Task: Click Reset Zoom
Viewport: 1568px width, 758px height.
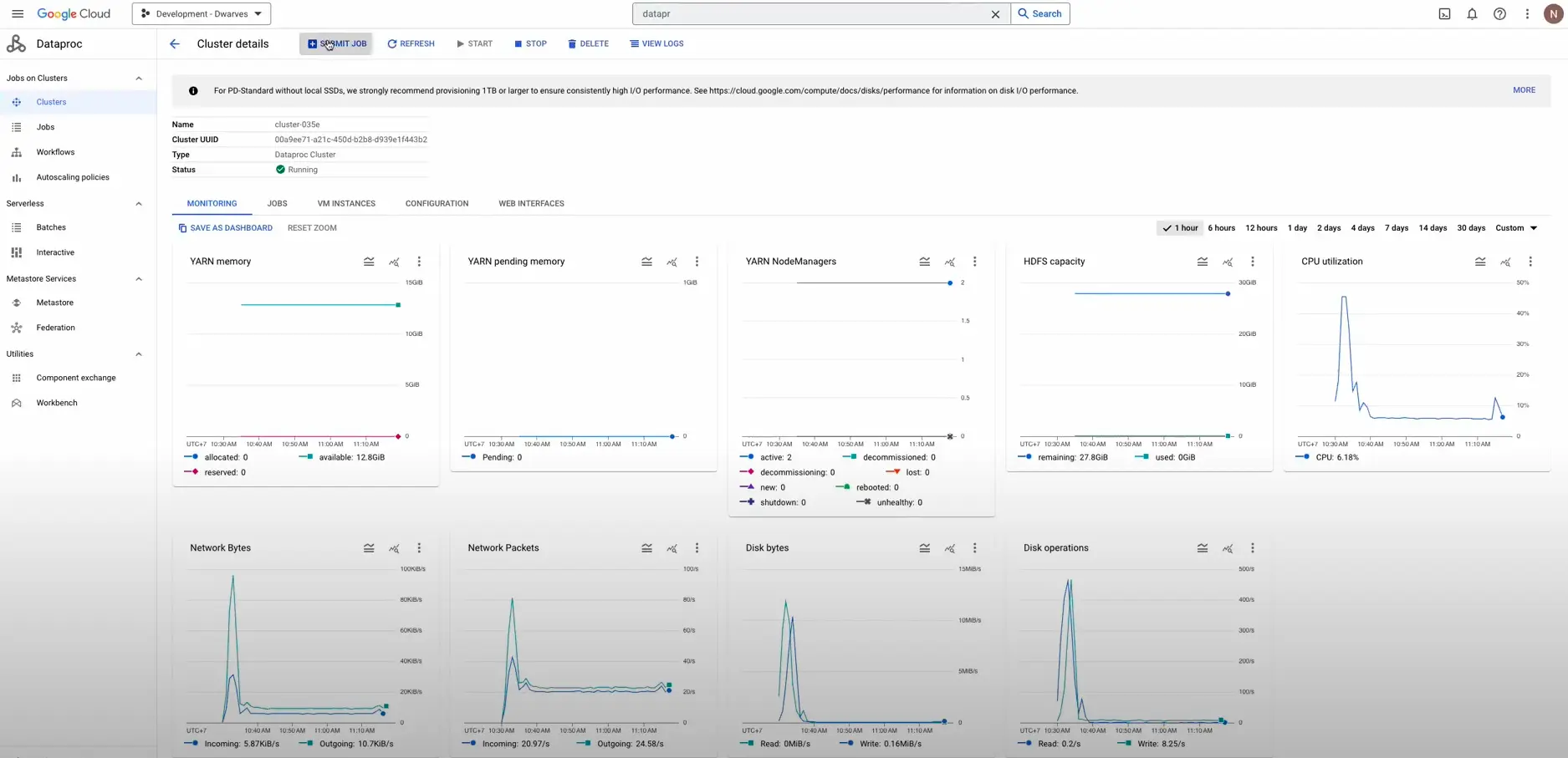Action: pyautogui.click(x=312, y=228)
